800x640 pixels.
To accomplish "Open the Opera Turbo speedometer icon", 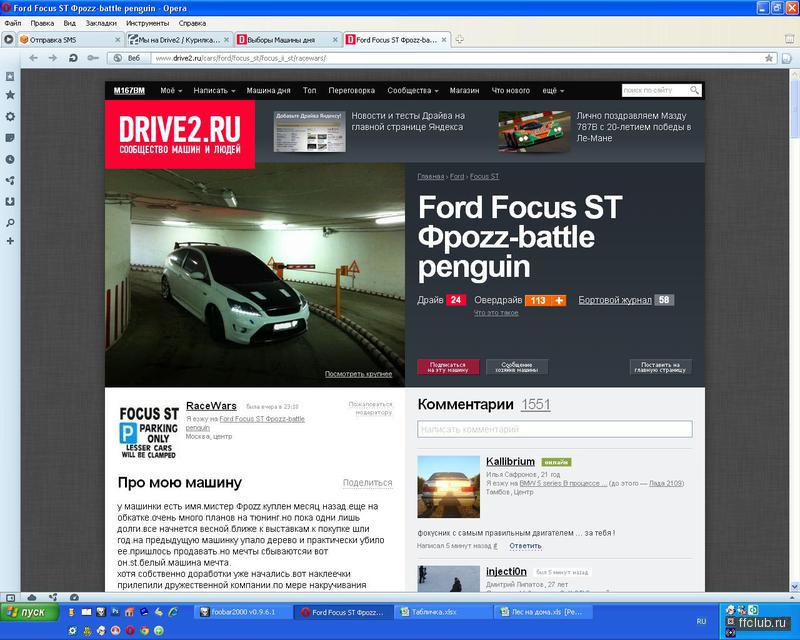I will pos(74,597).
